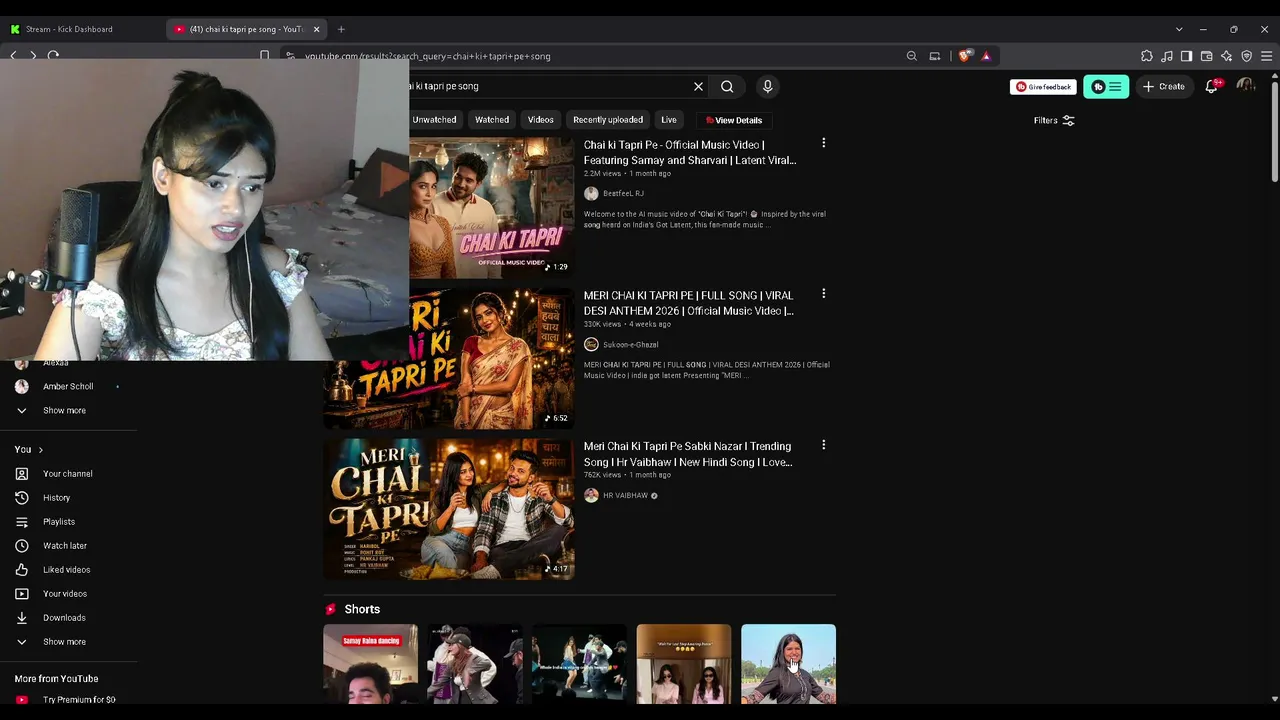This screenshot has width=1280, height=720.
Task: Open more options for the HR VAIBHAW video
Action: tap(824, 445)
